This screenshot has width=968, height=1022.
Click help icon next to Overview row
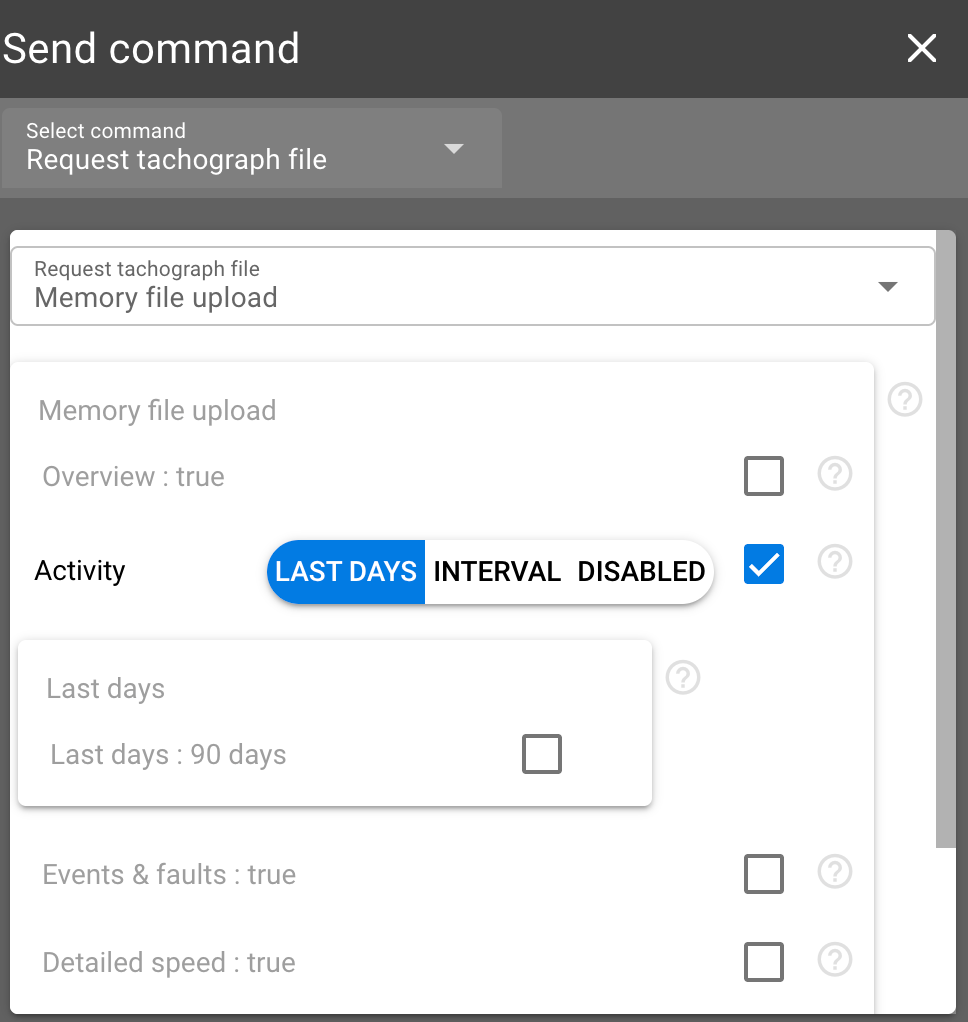click(x=834, y=474)
